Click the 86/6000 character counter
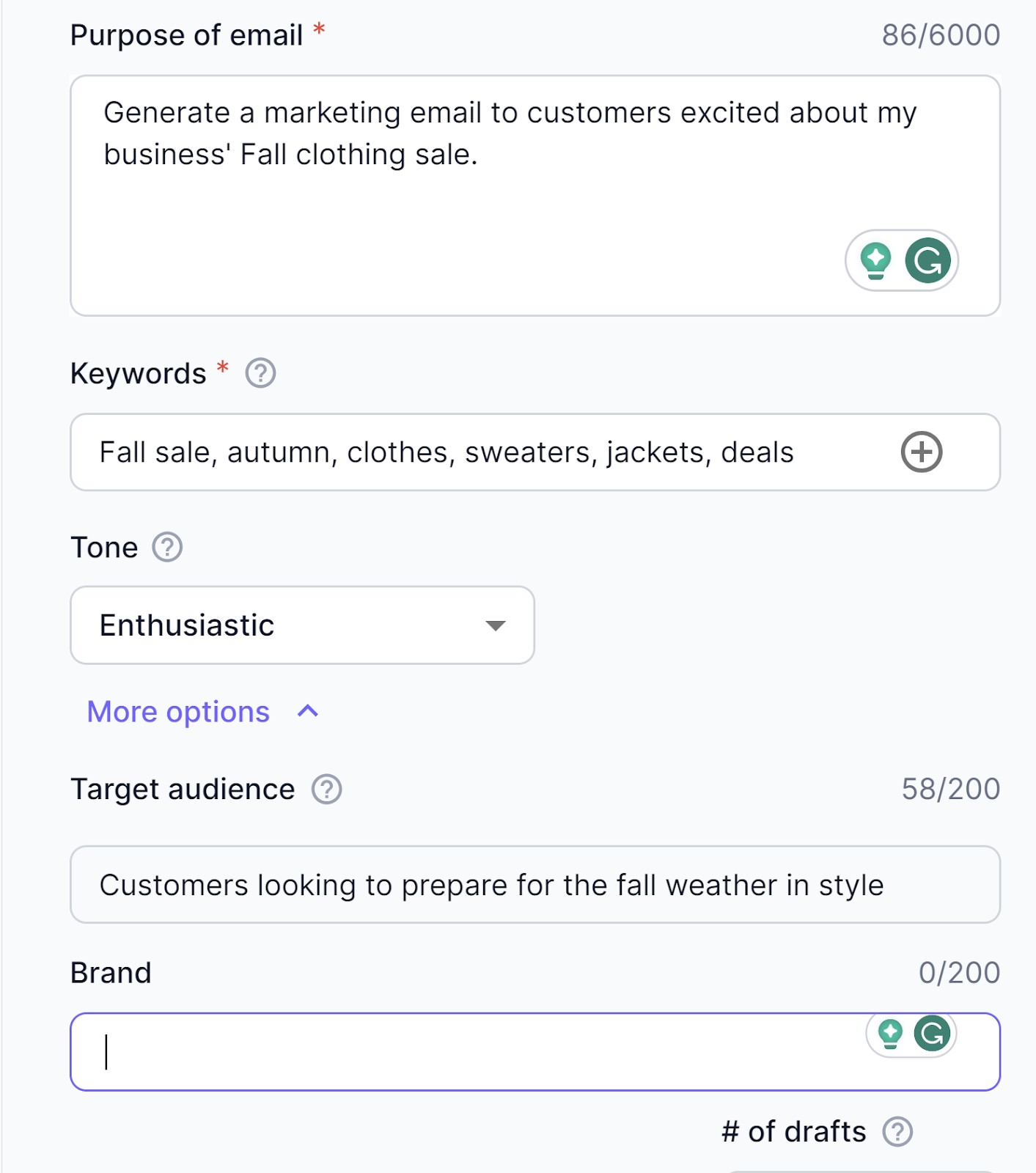The height and width of the screenshot is (1173, 1036). coord(940,35)
